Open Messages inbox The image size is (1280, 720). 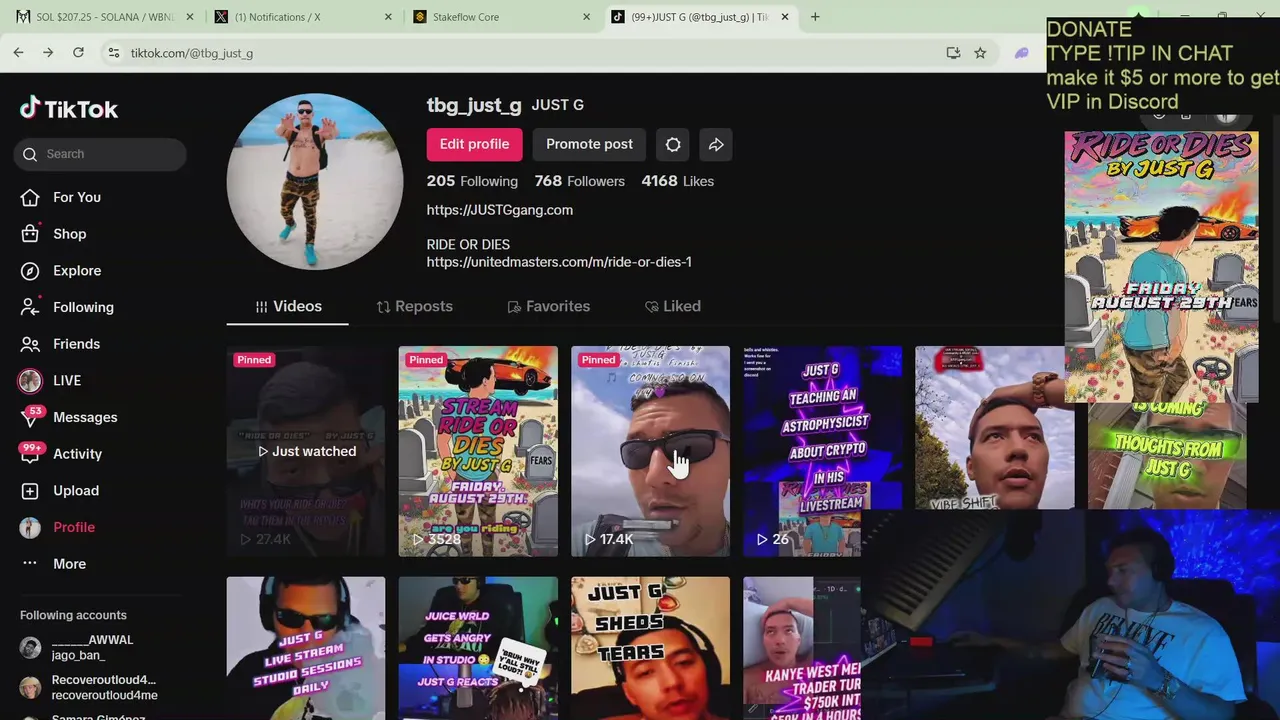tap(85, 417)
